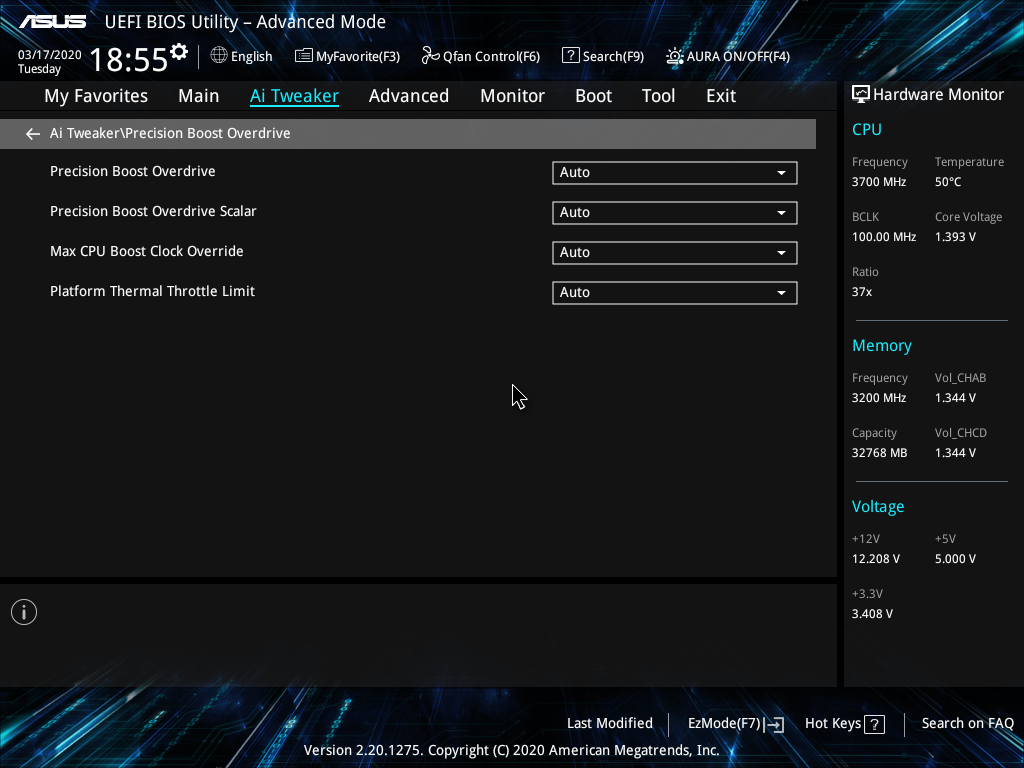Click the 18:55 clock time
1024x768 pixels.
click(x=129, y=60)
